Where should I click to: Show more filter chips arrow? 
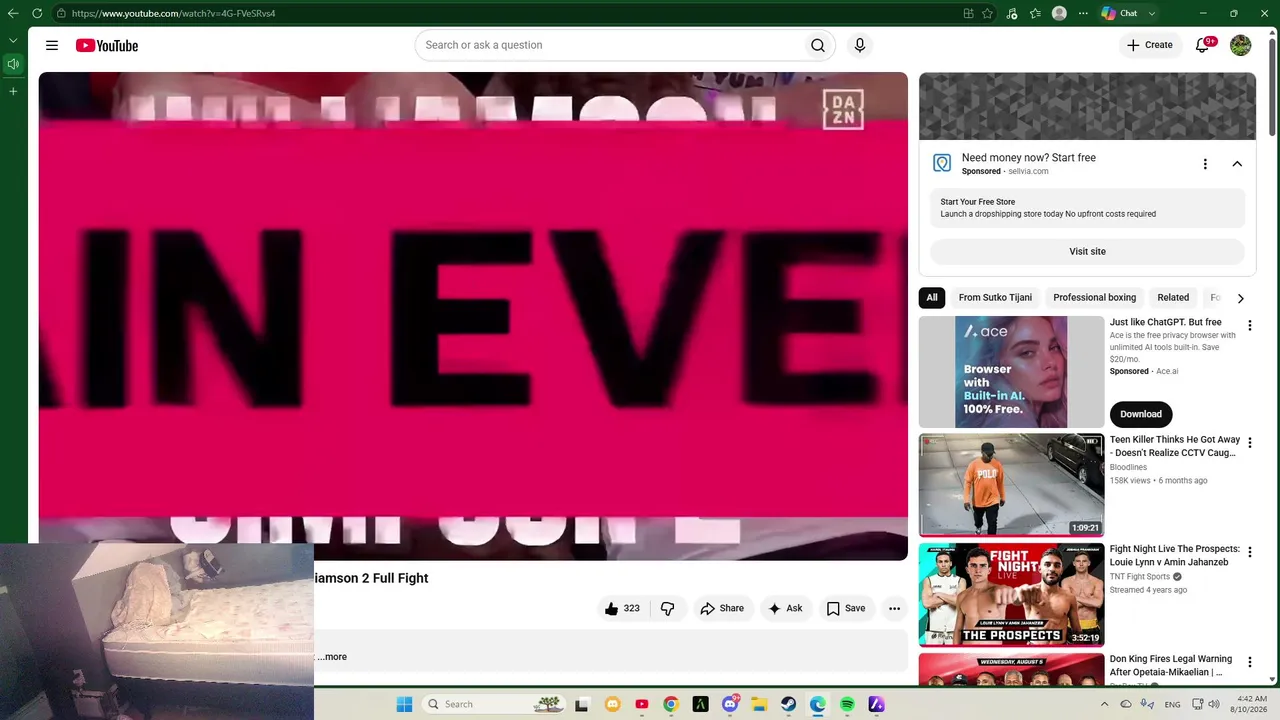coord(1240,298)
